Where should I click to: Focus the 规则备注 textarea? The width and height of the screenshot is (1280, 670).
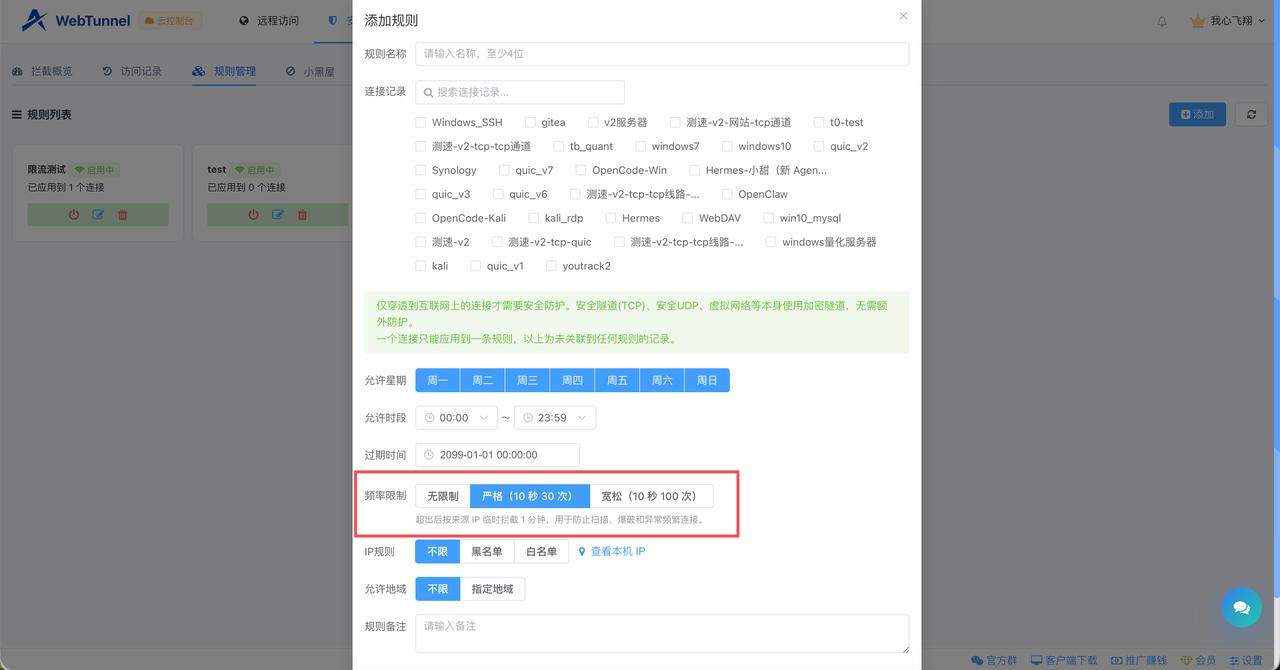[662, 634]
